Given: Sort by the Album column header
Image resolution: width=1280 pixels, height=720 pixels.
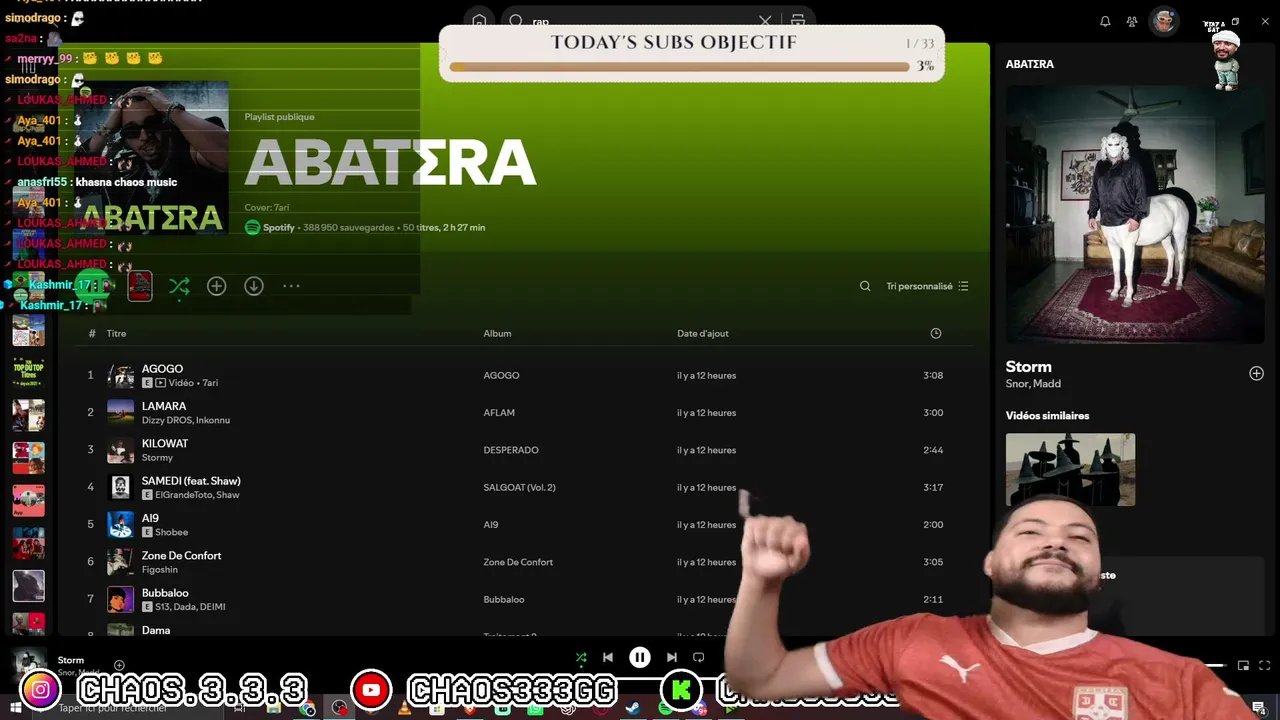Looking at the screenshot, I should (497, 333).
